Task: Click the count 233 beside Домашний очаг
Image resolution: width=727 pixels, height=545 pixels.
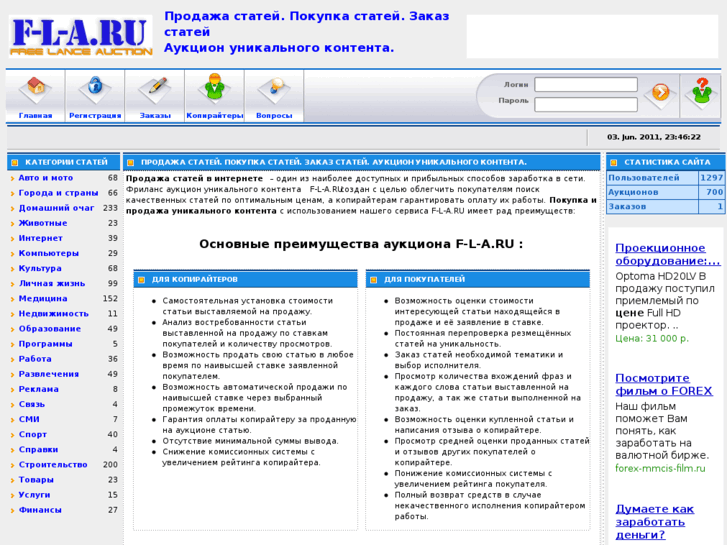Action: [x=110, y=208]
